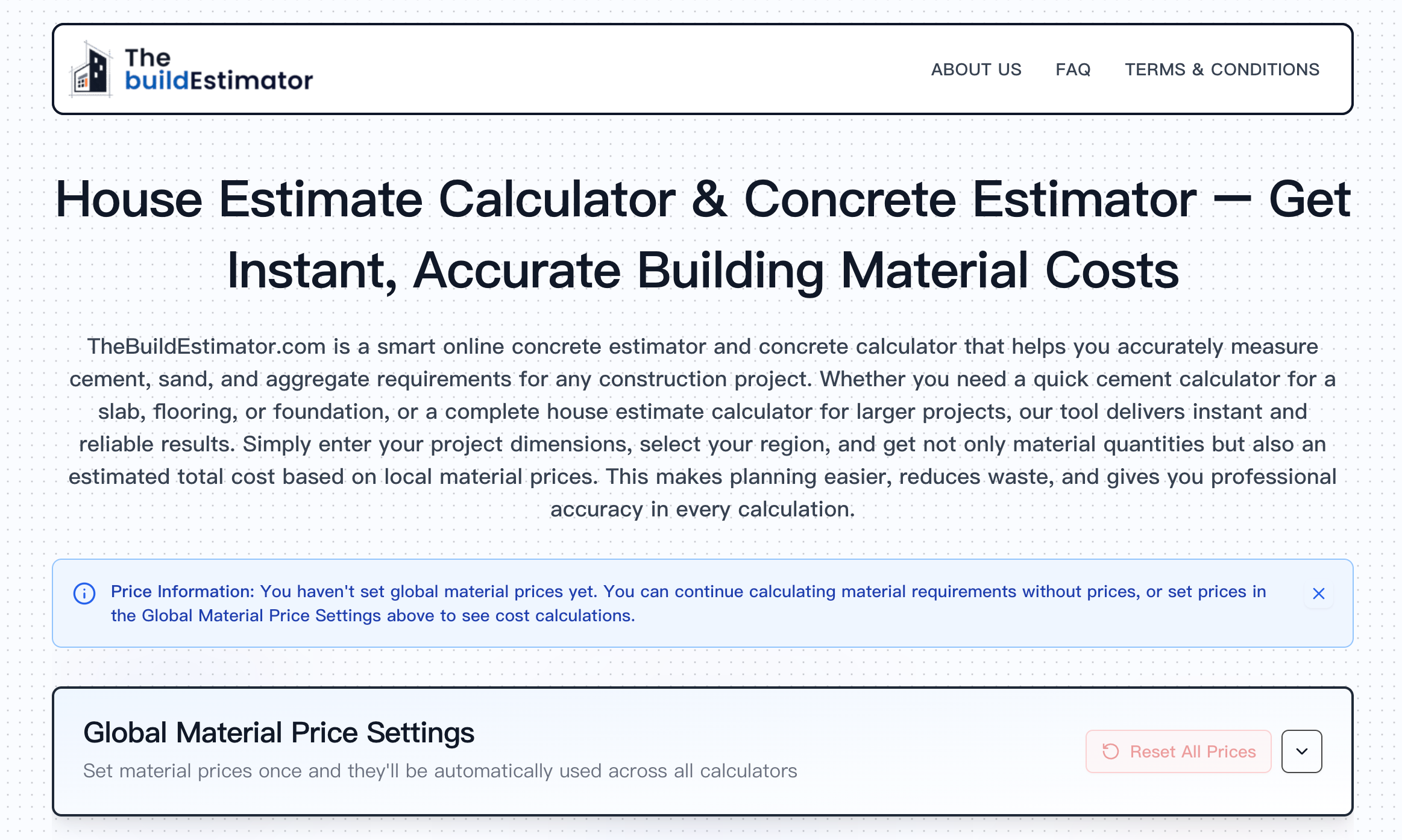Screen dimensions: 1402x840
Task: Click the info circle icon in the price notice
Action: pos(84,594)
